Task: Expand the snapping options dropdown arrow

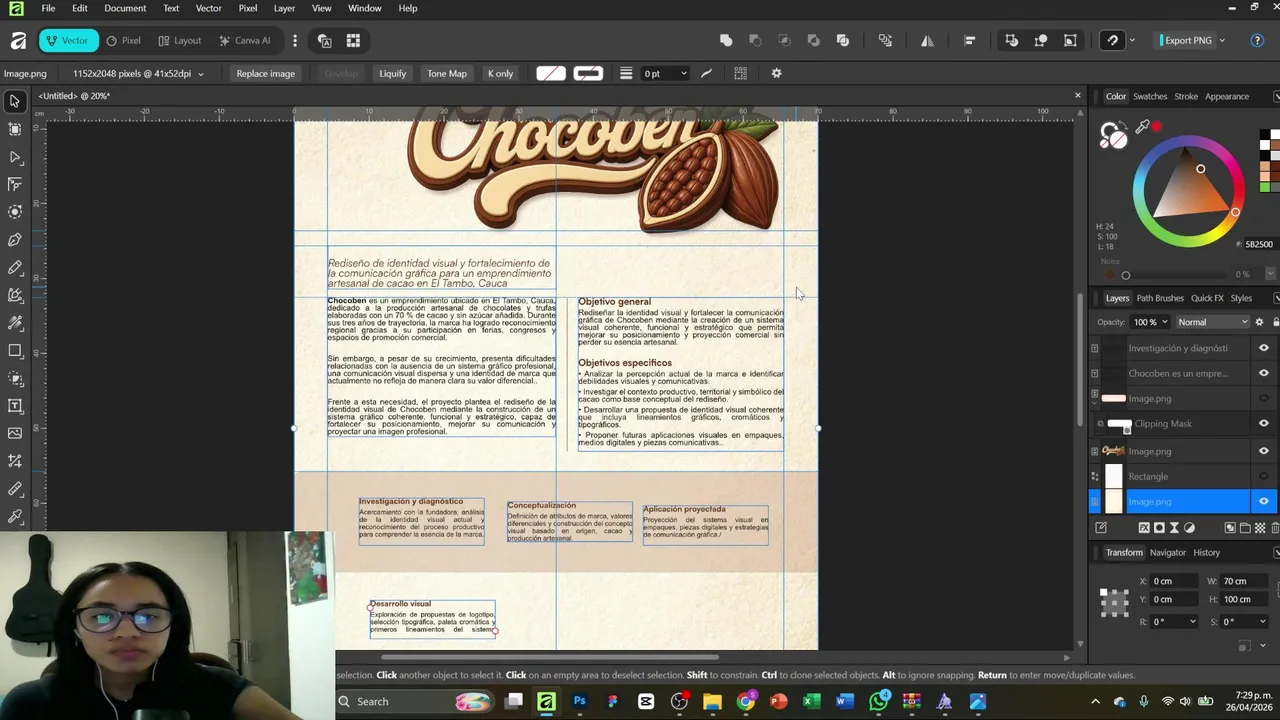Action: pyautogui.click(x=1131, y=41)
